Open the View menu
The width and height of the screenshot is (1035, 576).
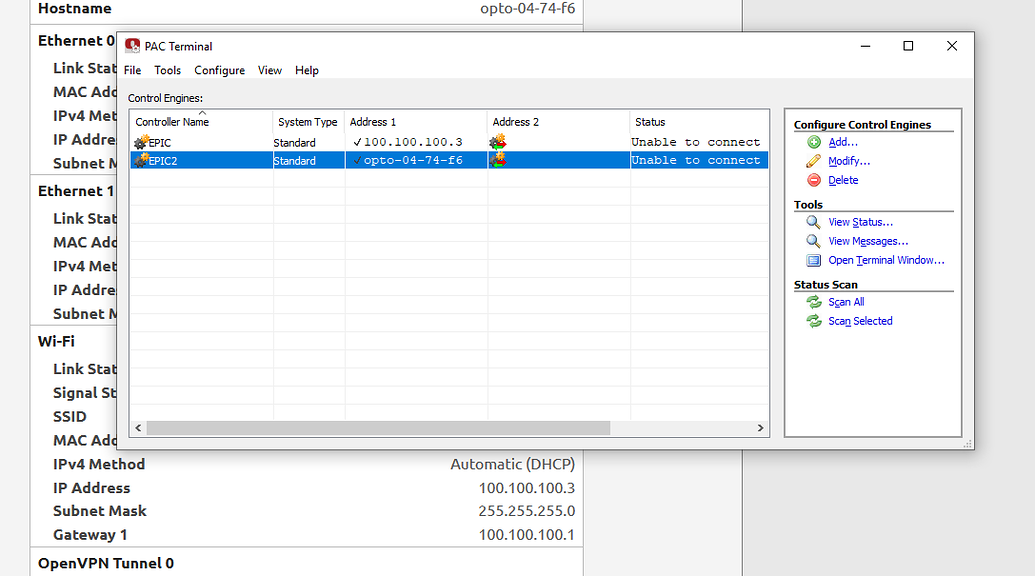269,70
